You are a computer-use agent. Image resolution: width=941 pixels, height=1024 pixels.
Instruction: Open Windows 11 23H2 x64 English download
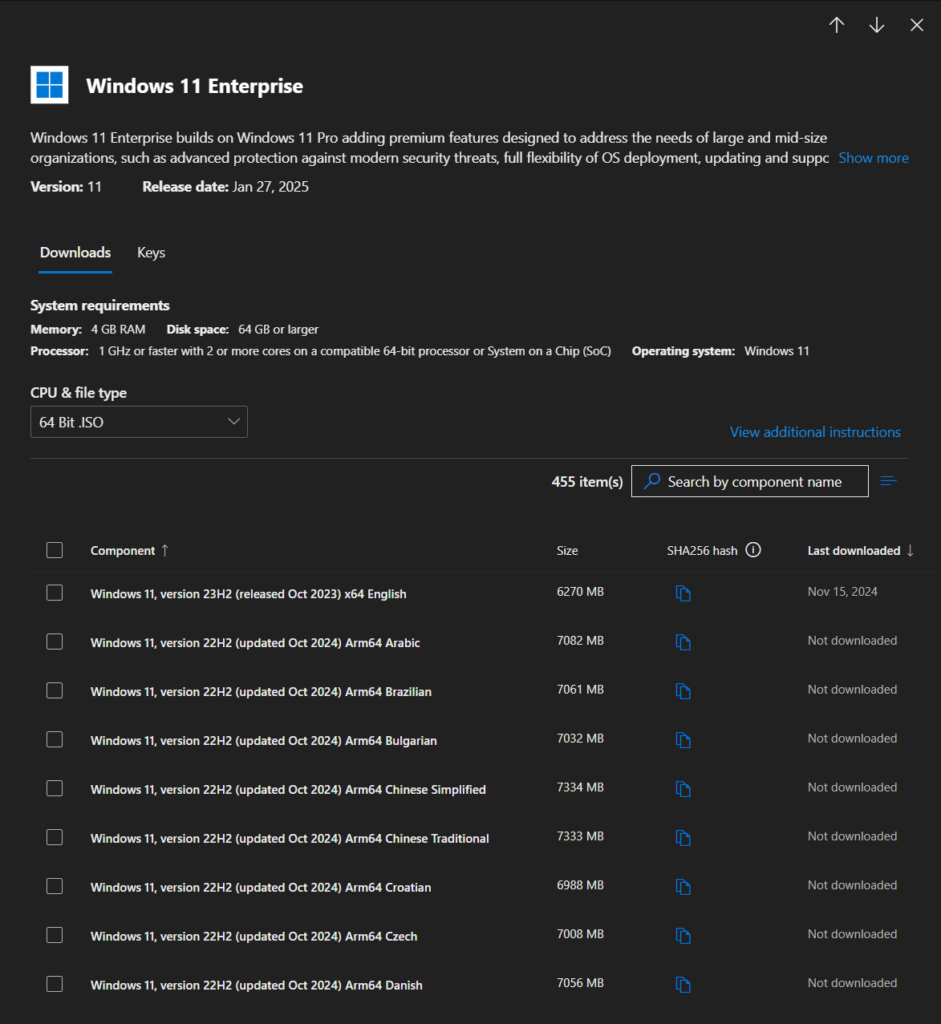point(248,594)
